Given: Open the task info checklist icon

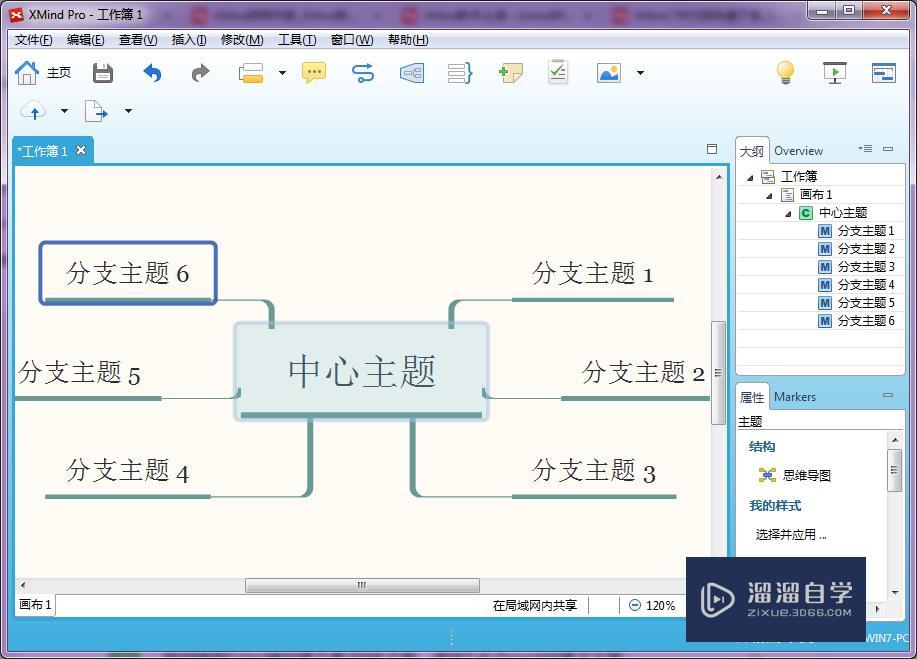Looking at the screenshot, I should (558, 72).
